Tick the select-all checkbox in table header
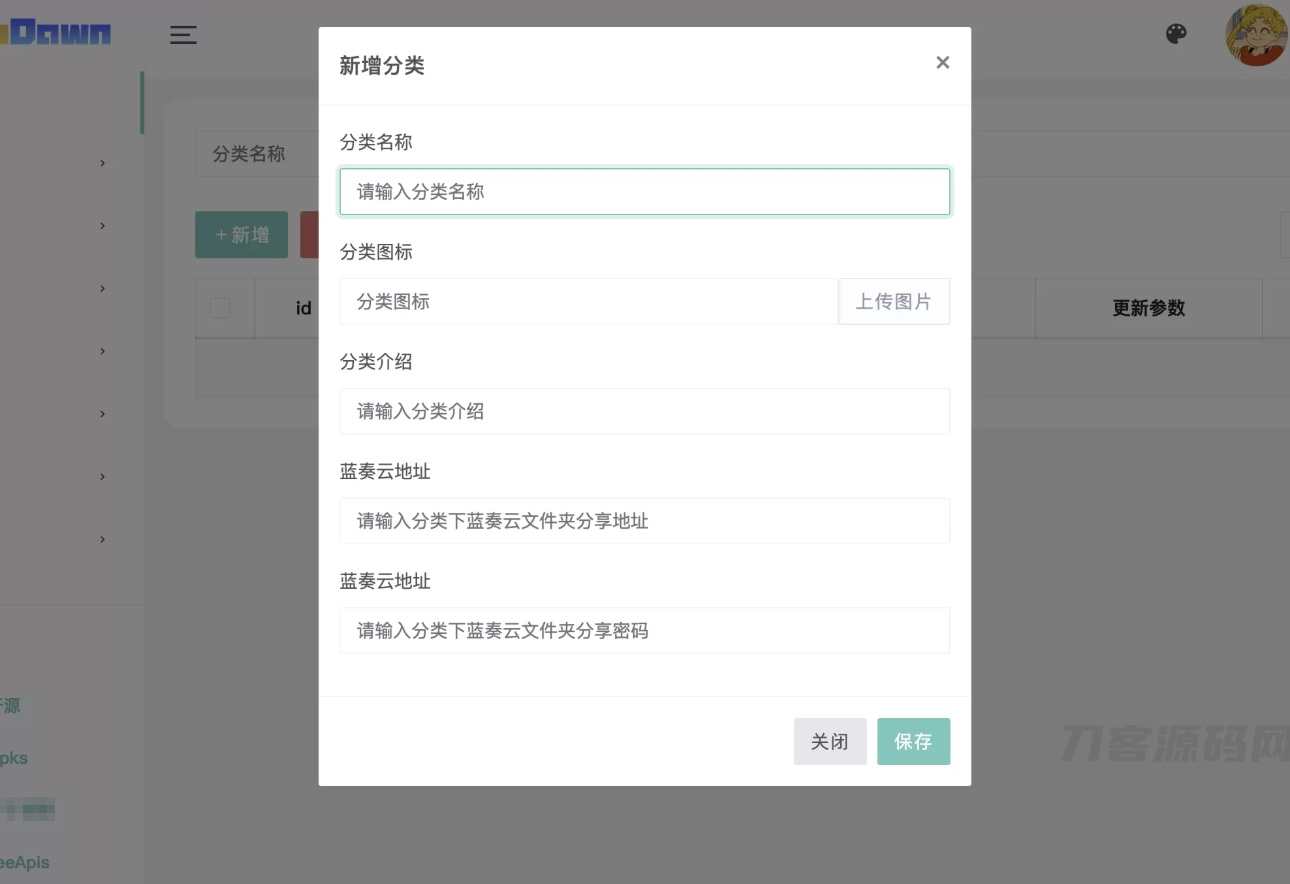Viewport: 1290px width, 884px height. tap(220, 308)
